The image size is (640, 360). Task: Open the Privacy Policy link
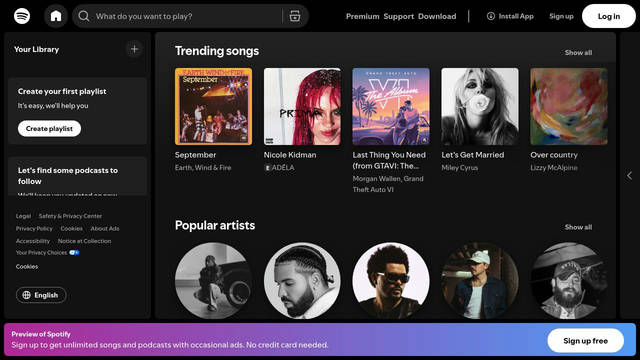pyautogui.click(x=34, y=229)
